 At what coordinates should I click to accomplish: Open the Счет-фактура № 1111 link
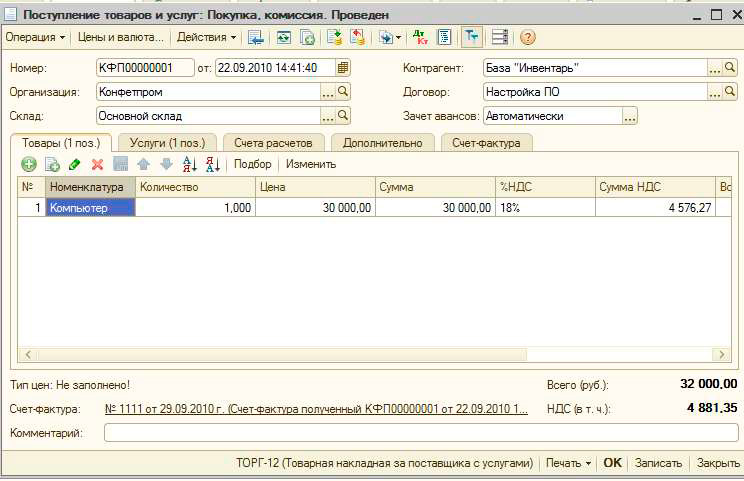(x=316, y=409)
